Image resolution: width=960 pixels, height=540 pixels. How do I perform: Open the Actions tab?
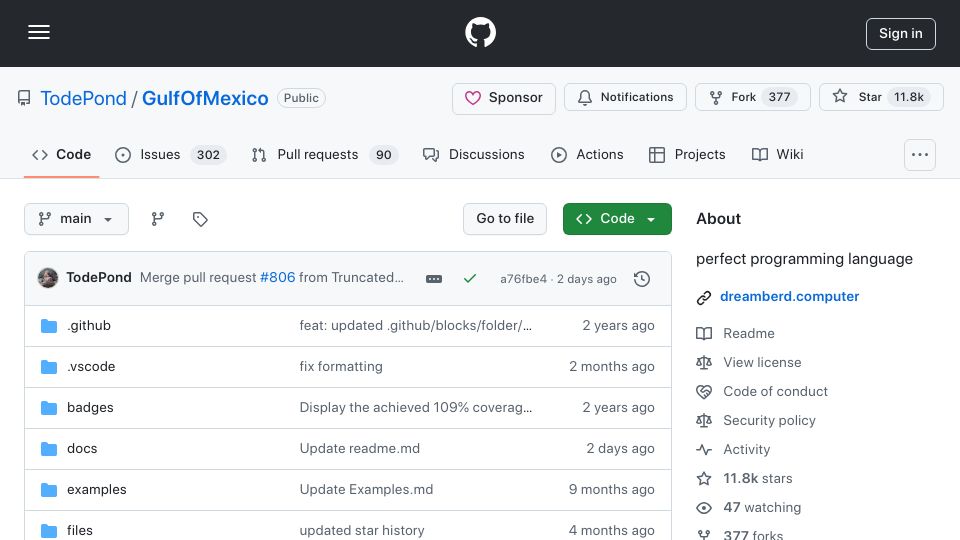(x=587, y=155)
